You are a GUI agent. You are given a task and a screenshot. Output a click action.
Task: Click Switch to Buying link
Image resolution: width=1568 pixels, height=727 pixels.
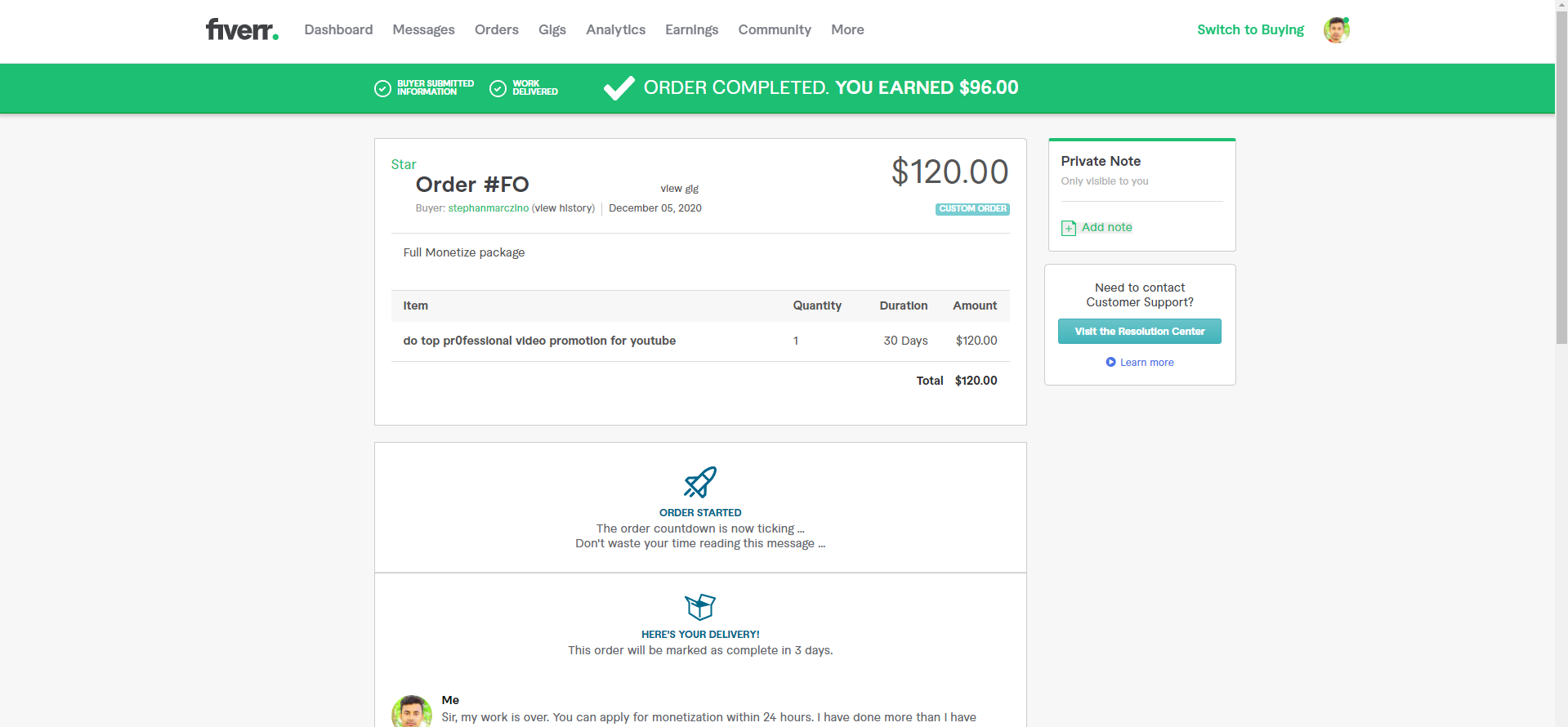[1250, 30]
